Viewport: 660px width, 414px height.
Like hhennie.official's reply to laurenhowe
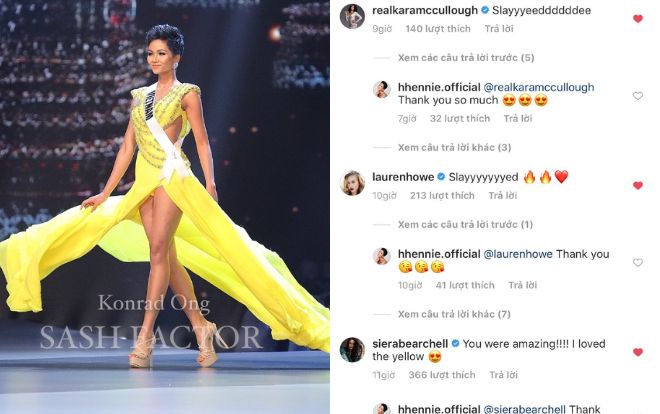[x=638, y=263]
